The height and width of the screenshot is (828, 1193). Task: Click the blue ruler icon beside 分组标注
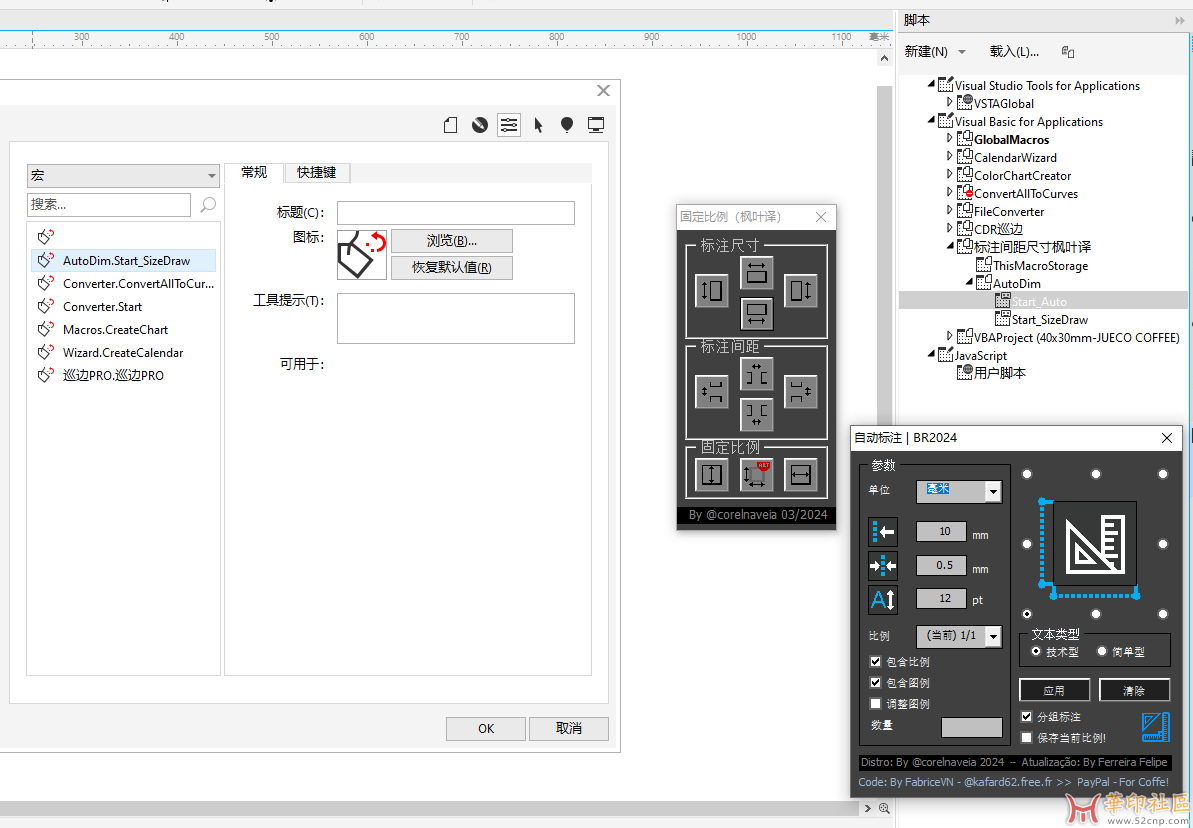point(1155,727)
